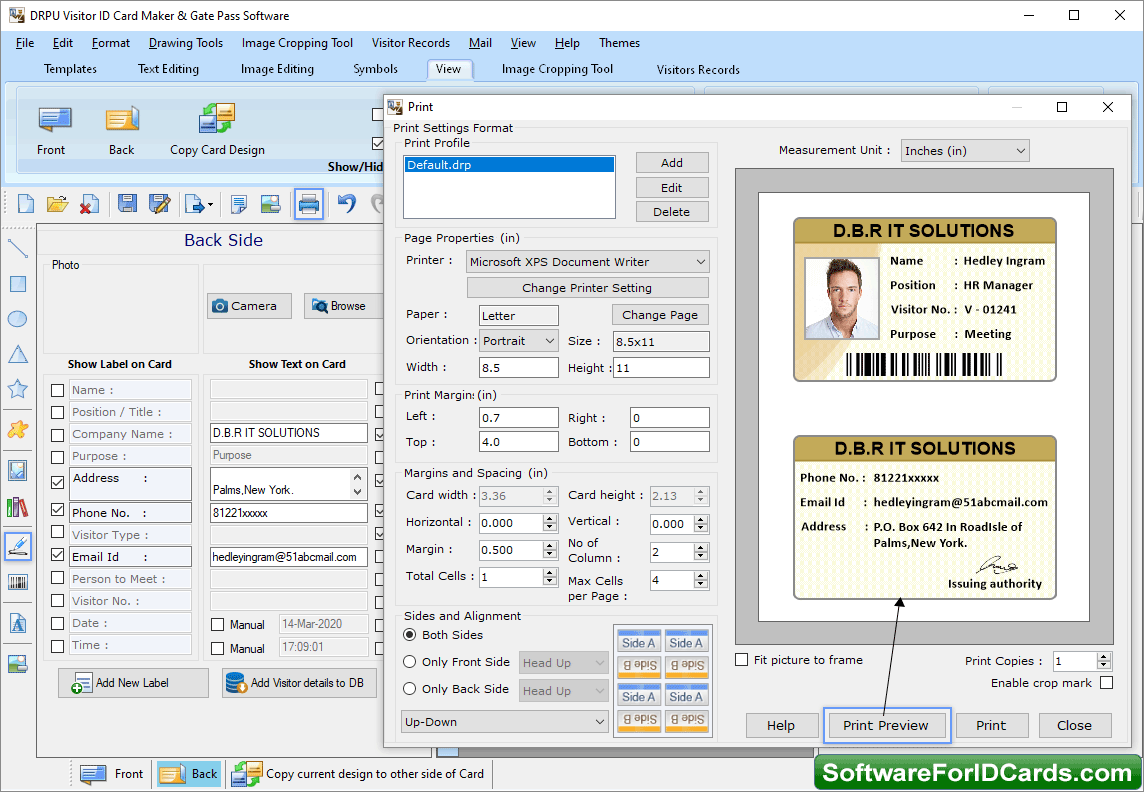Click the Open folder toolbar icon

(x=57, y=204)
